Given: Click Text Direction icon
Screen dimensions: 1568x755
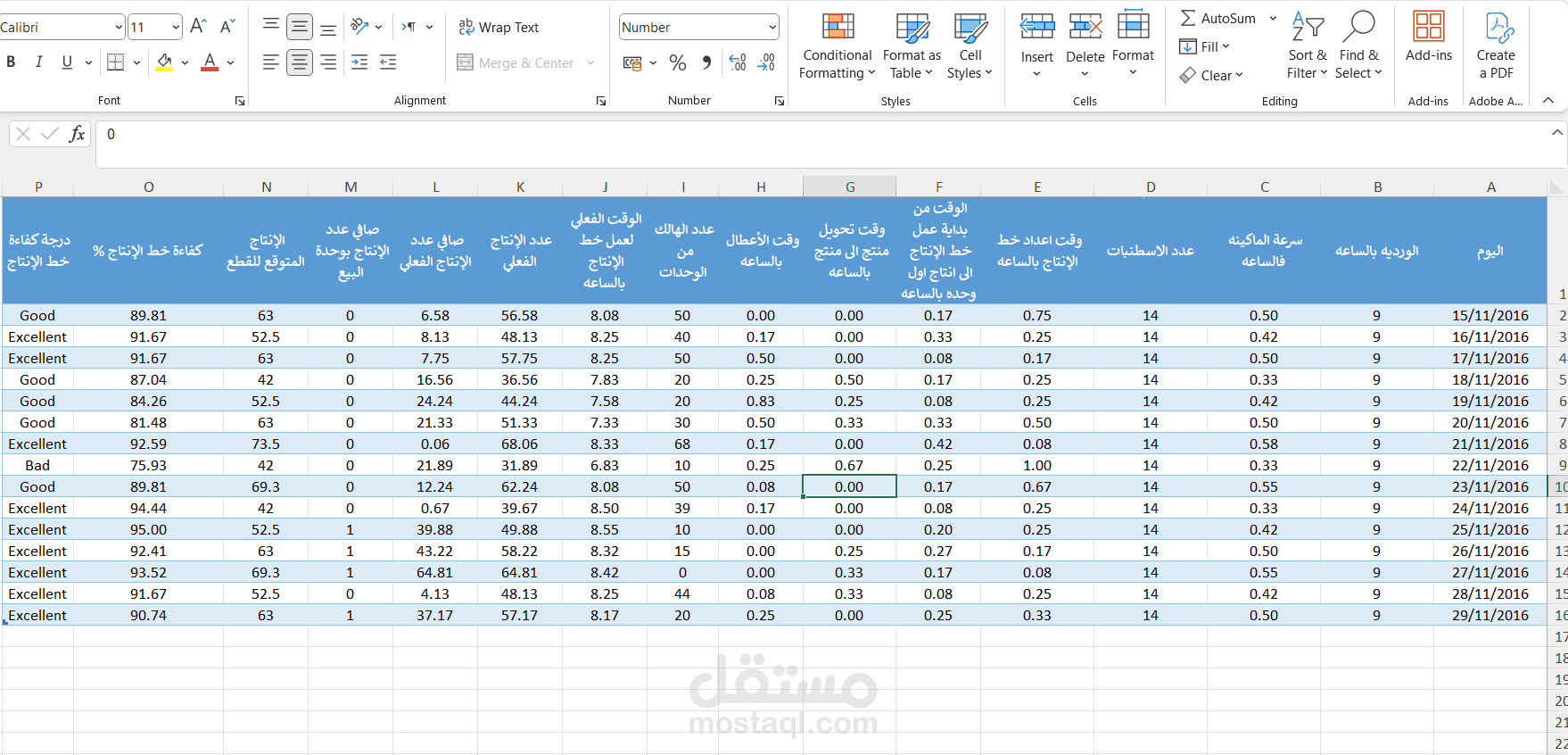Looking at the screenshot, I should tap(409, 27).
